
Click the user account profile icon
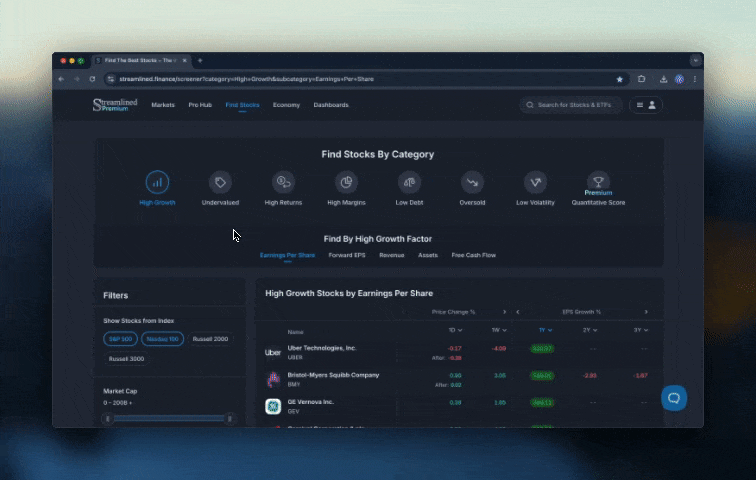pos(652,105)
